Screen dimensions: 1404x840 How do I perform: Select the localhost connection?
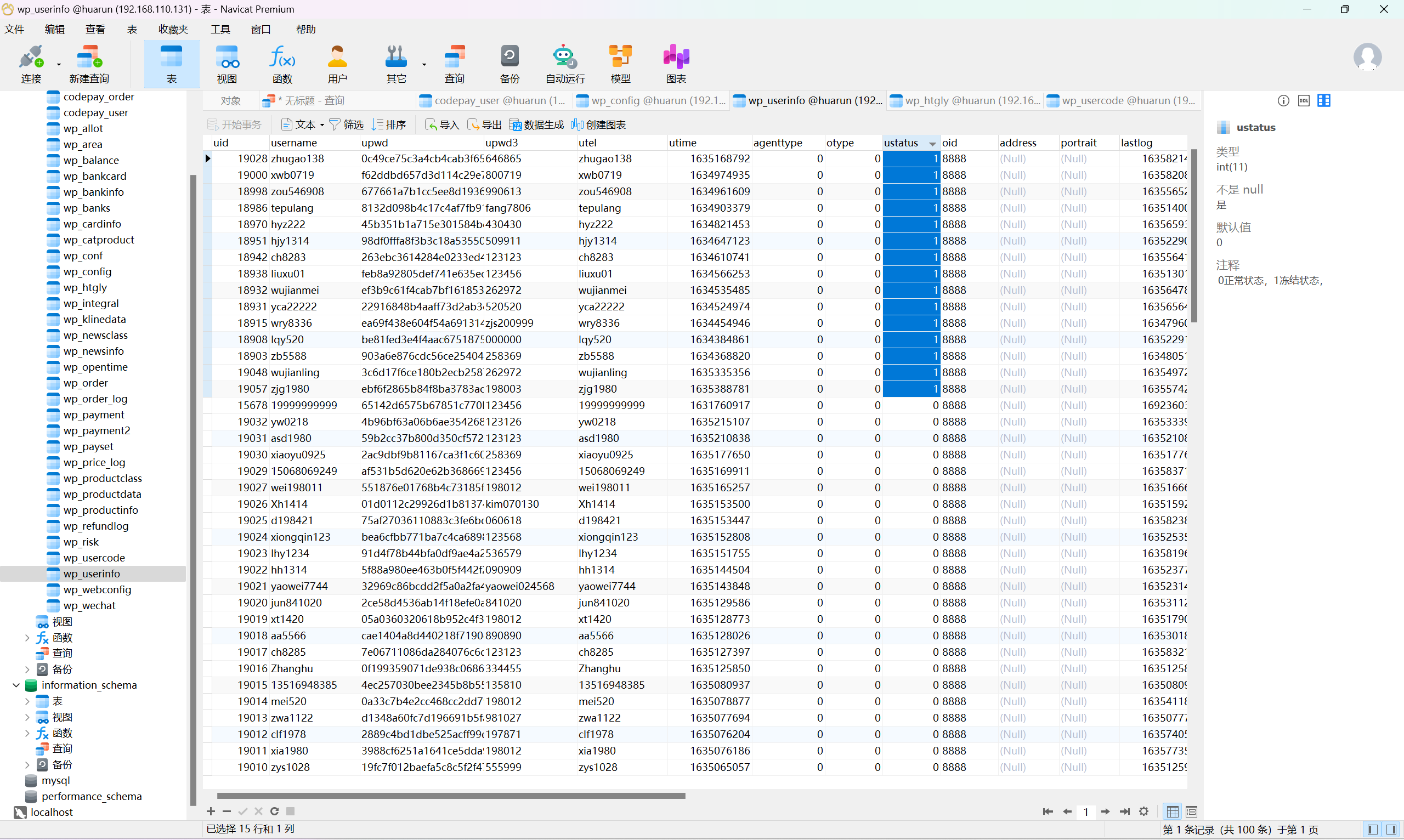52,811
